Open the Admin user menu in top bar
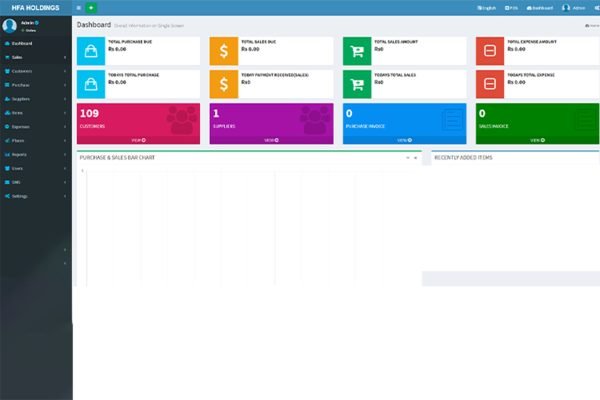This screenshot has height=400, width=600. (x=573, y=7)
